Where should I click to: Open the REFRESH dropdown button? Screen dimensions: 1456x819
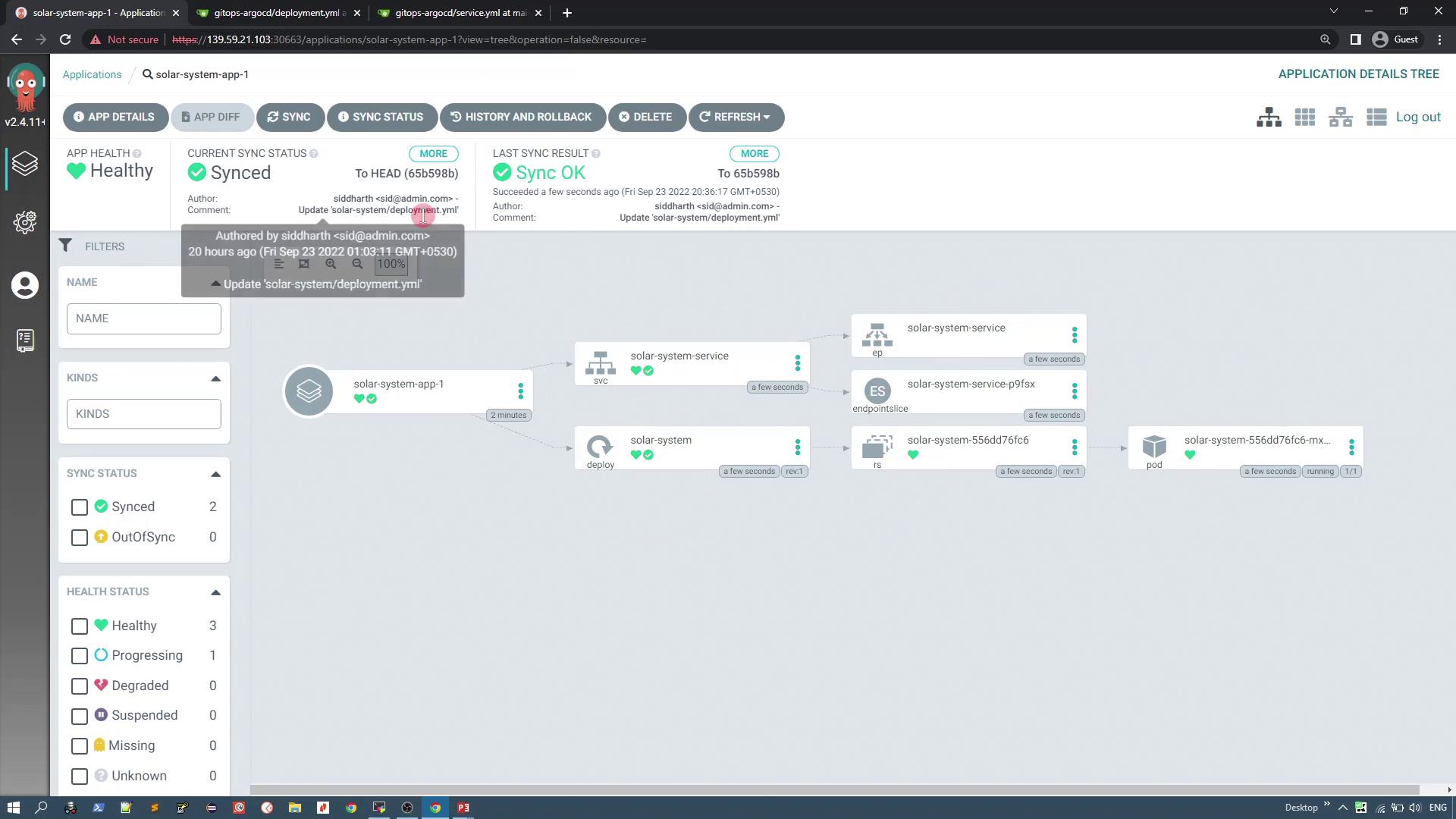(x=736, y=118)
